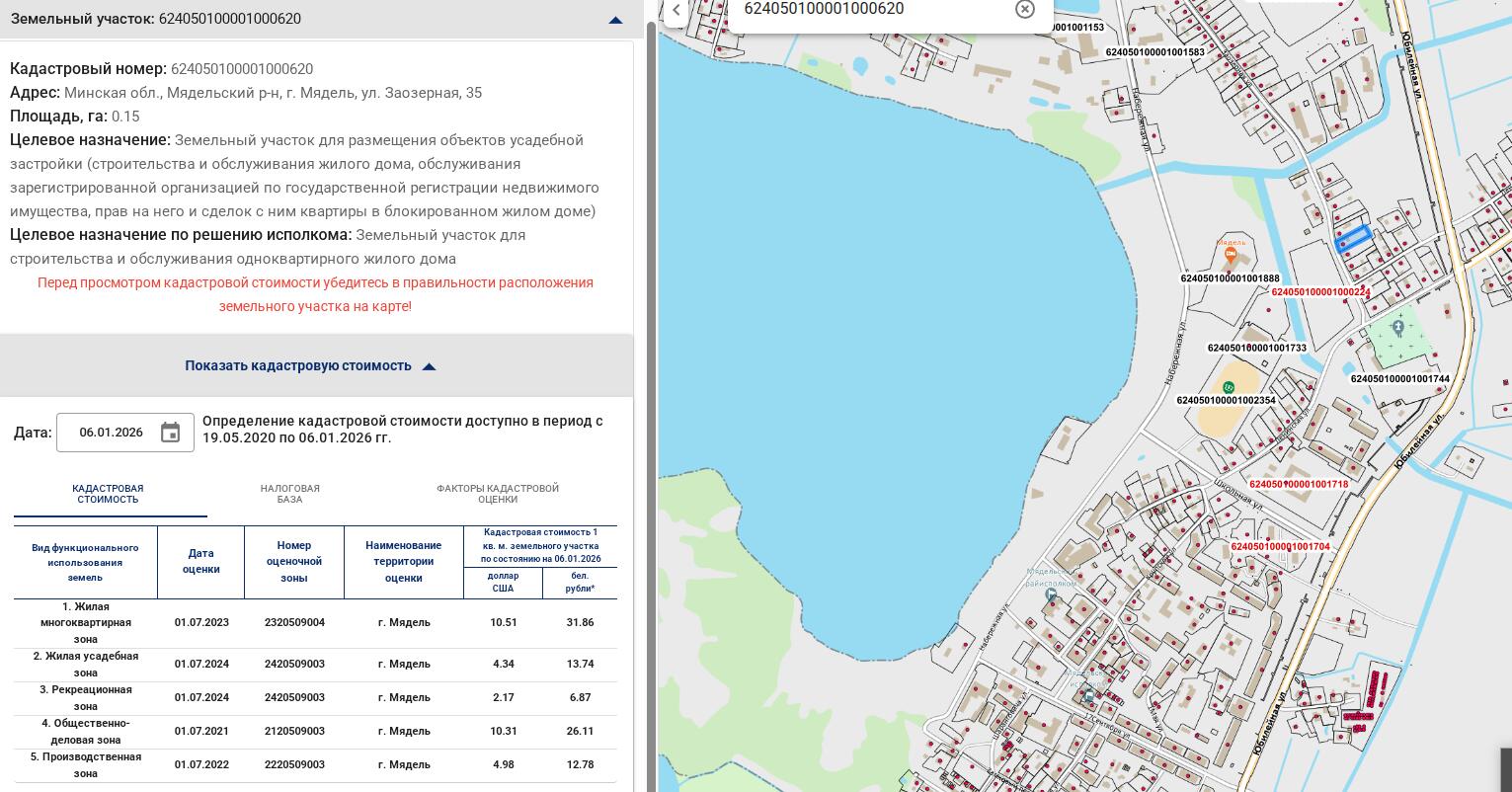Image resolution: width=1512 pixels, height=792 pixels.
Task: Select the blue highlighted parcel on the map
Action: [x=1353, y=239]
